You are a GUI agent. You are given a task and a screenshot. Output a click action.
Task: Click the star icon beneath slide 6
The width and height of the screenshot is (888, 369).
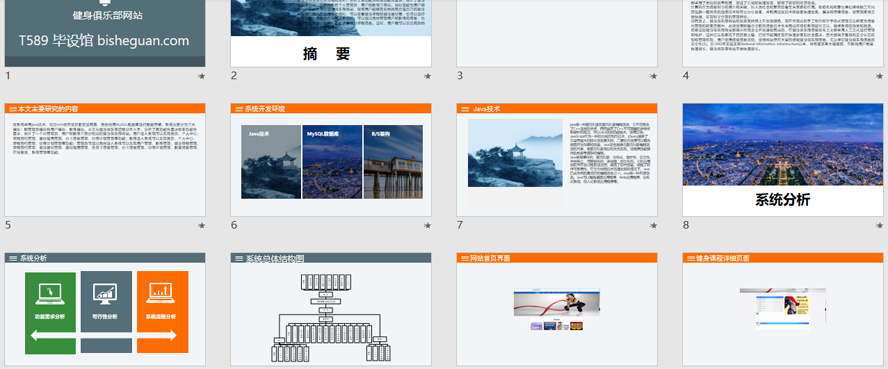click(x=427, y=225)
